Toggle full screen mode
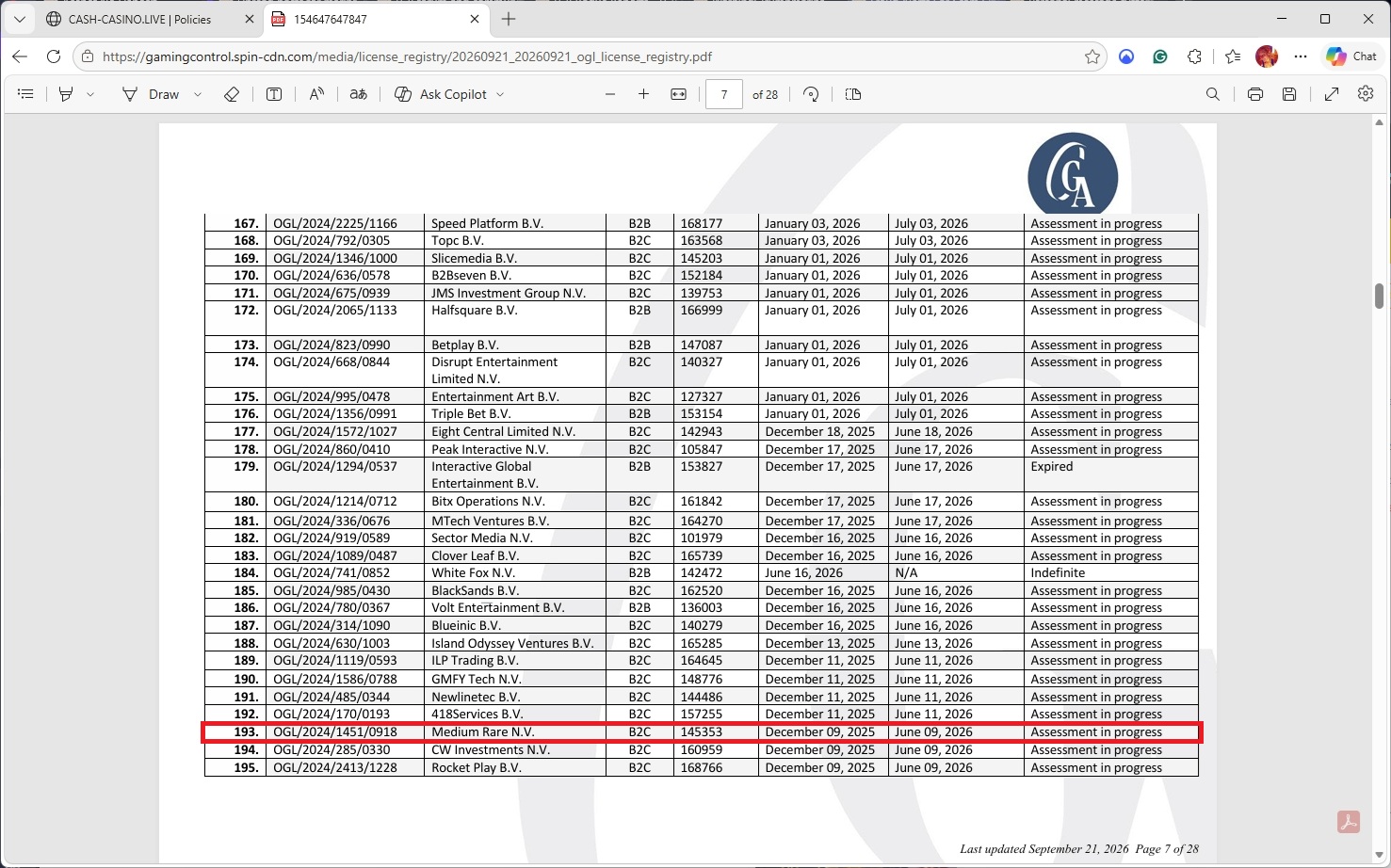This screenshot has height=868, width=1391. [x=1332, y=94]
